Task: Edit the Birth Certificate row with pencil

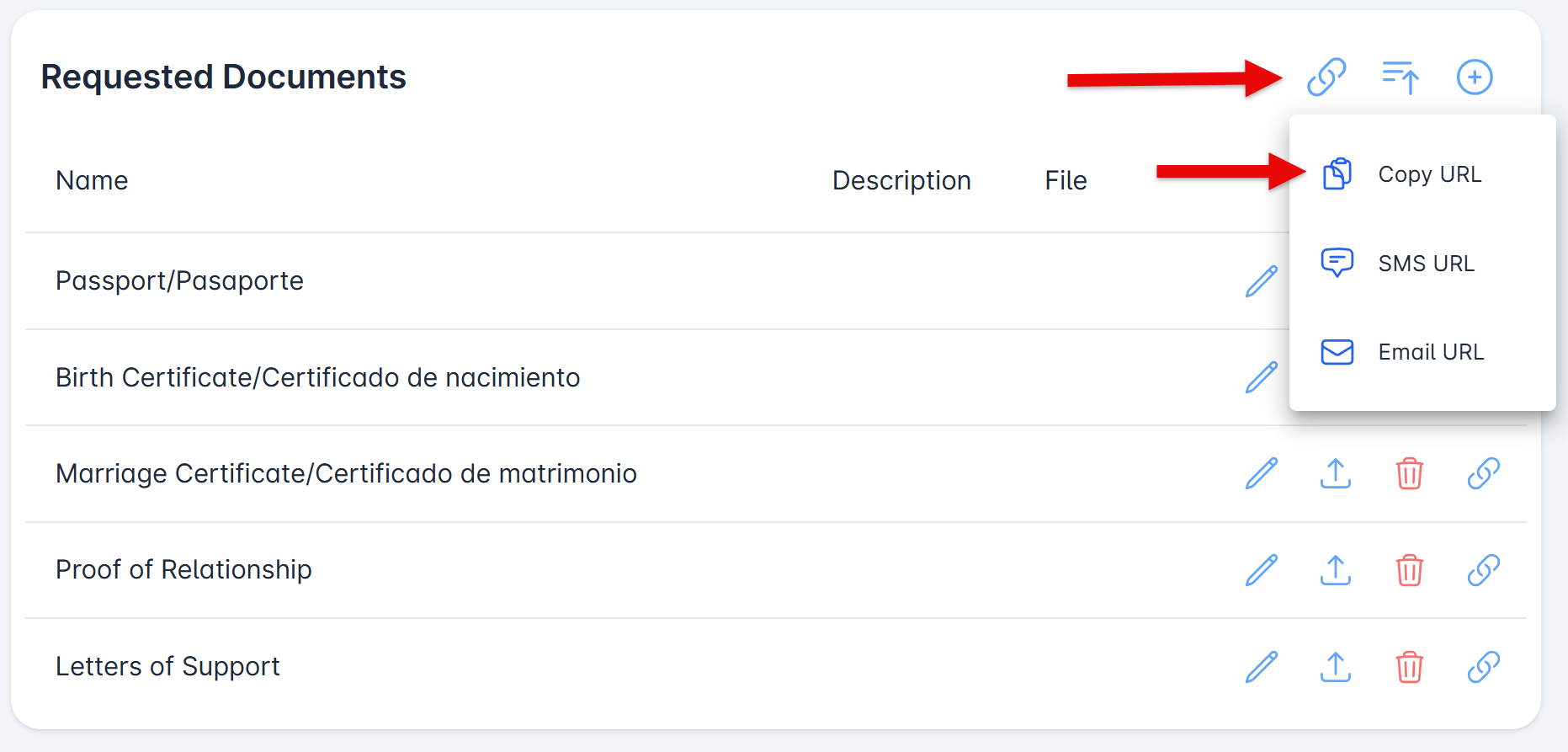Action: click(1261, 377)
